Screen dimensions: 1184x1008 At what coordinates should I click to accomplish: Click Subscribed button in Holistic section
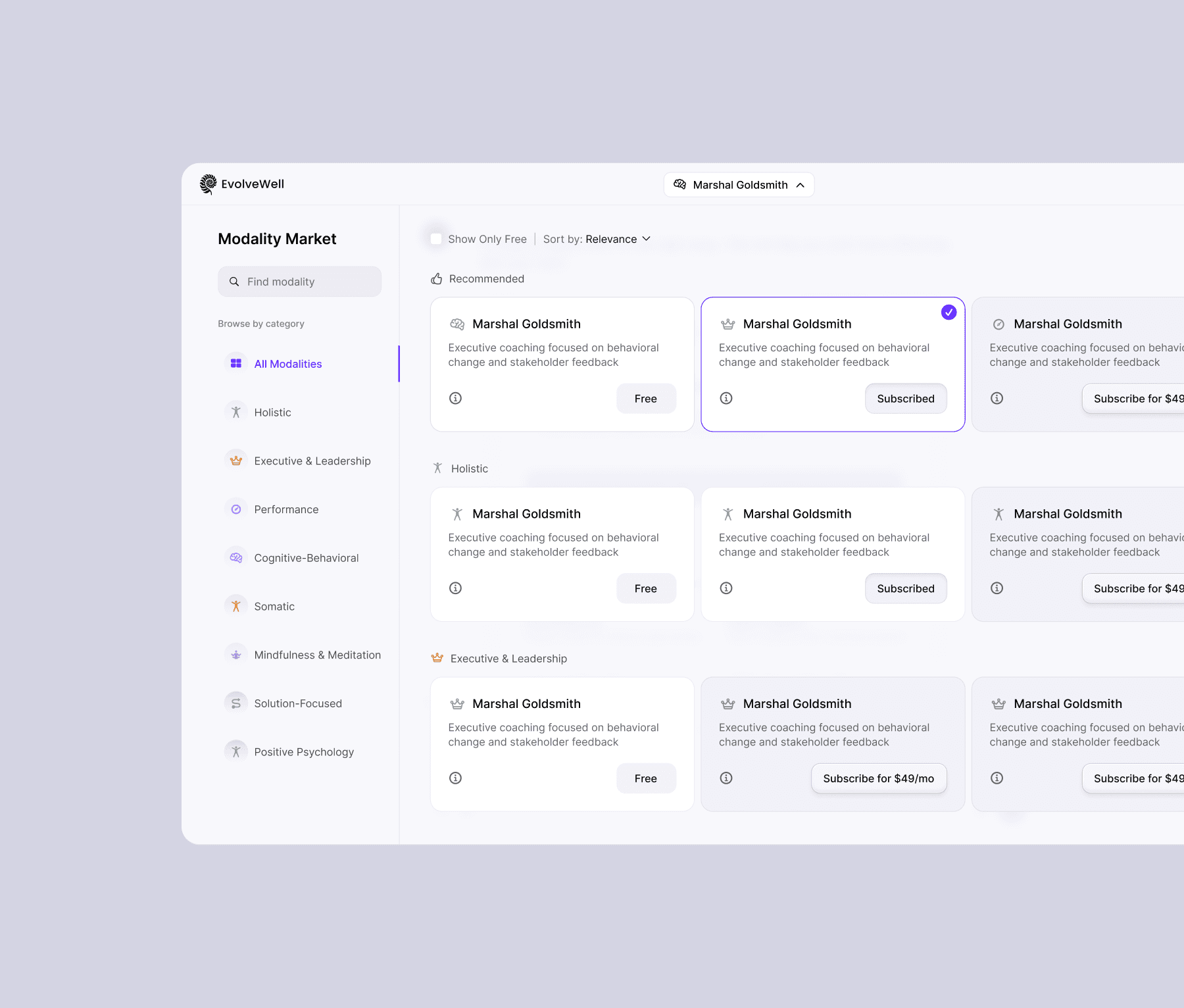pyautogui.click(x=906, y=589)
